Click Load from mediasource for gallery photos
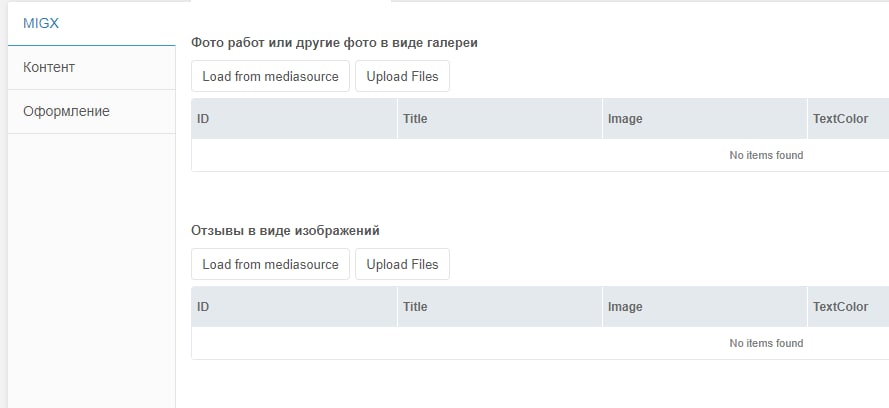 [270, 76]
